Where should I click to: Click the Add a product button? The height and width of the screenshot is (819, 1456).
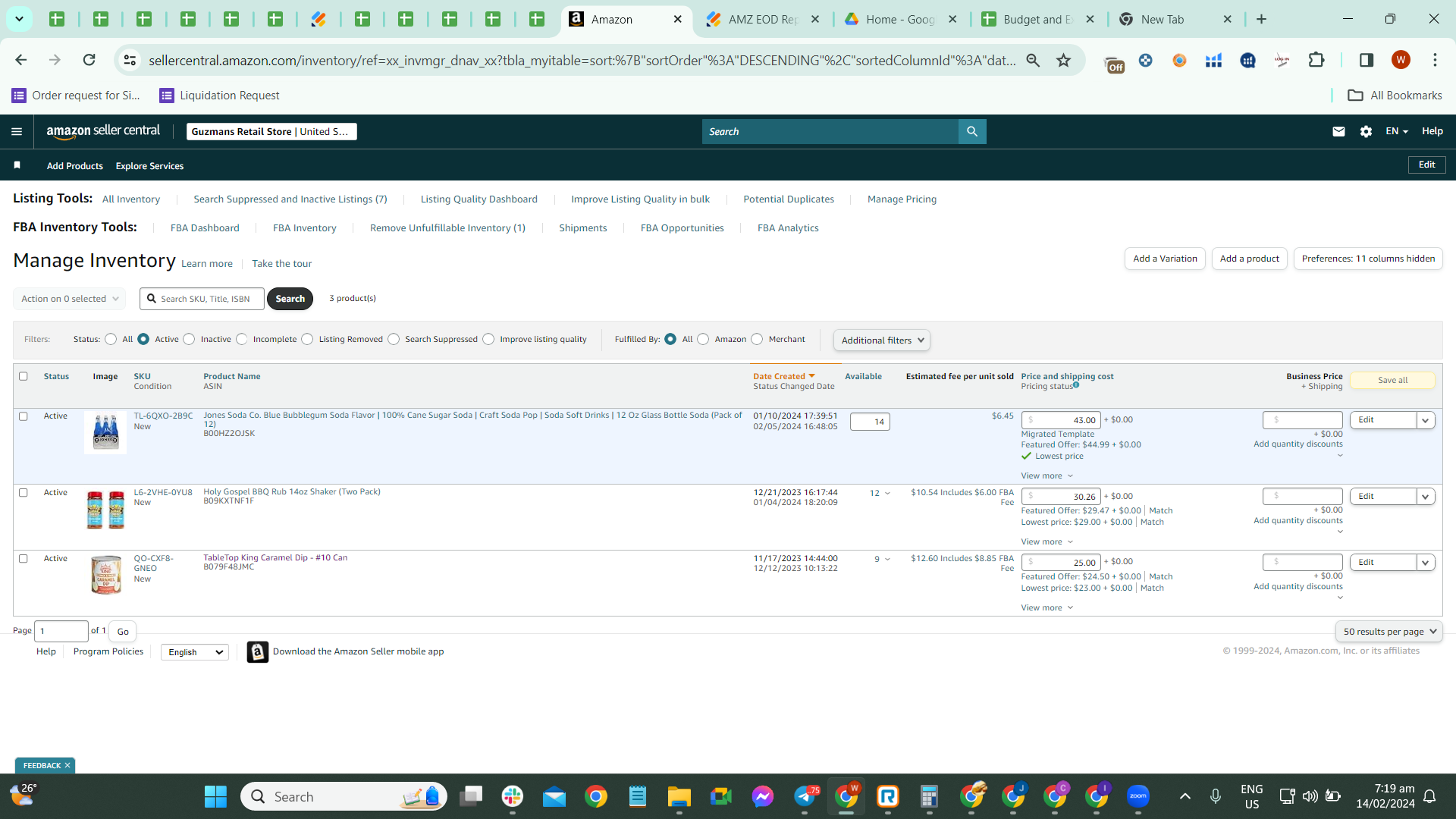(x=1249, y=259)
